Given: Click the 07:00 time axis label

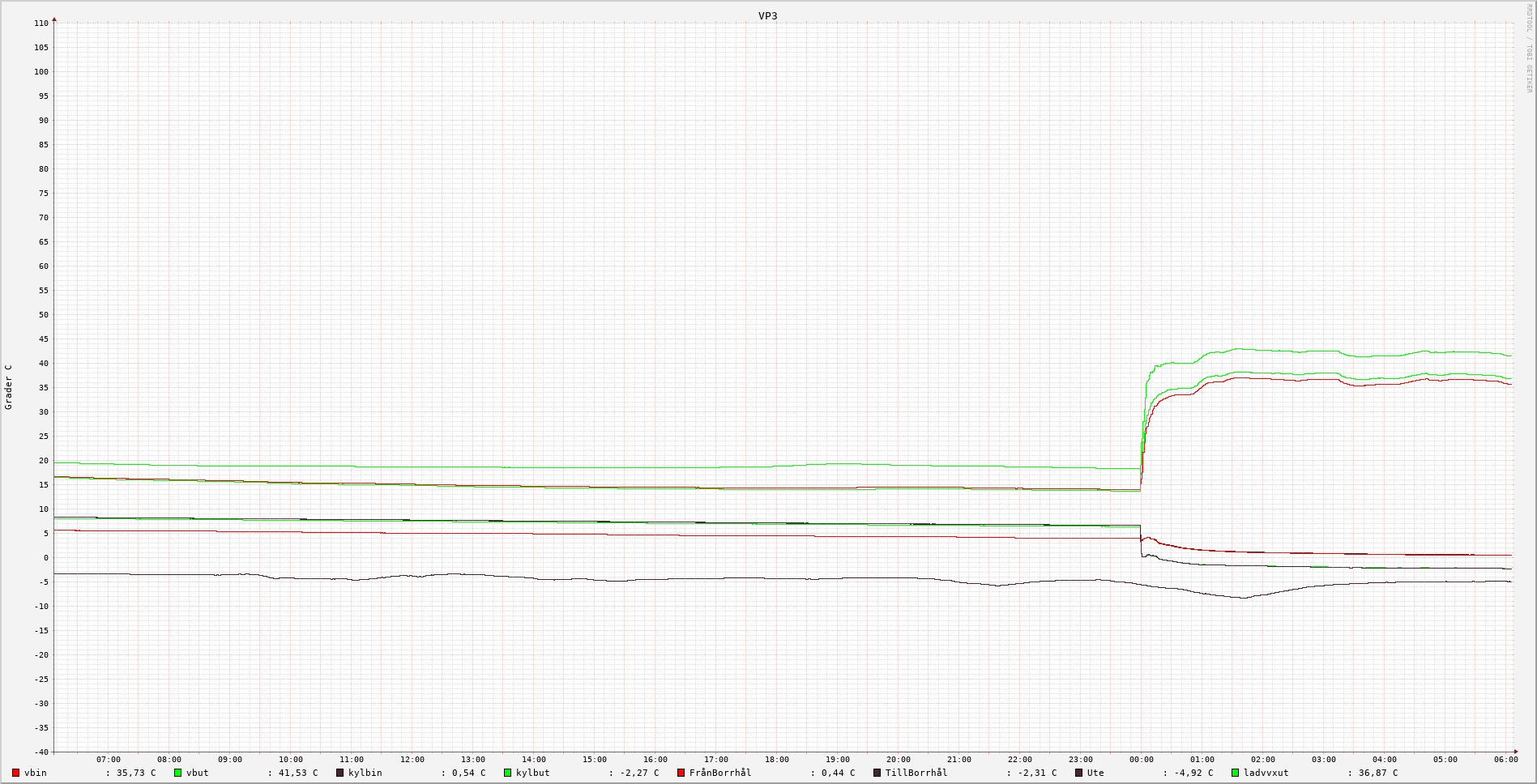Looking at the screenshot, I should [108, 760].
